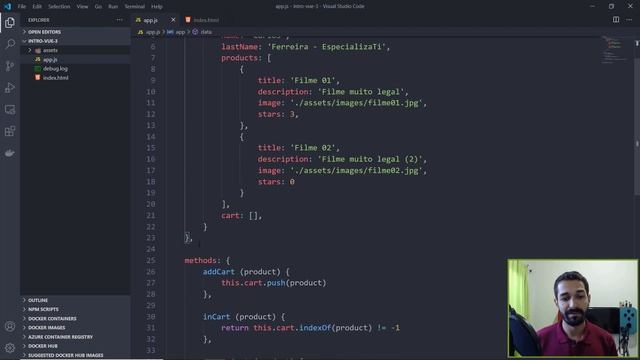The image size is (640, 360).
Task: Open Explorer more actions ellipsis
Action: pyautogui.click(x=119, y=20)
